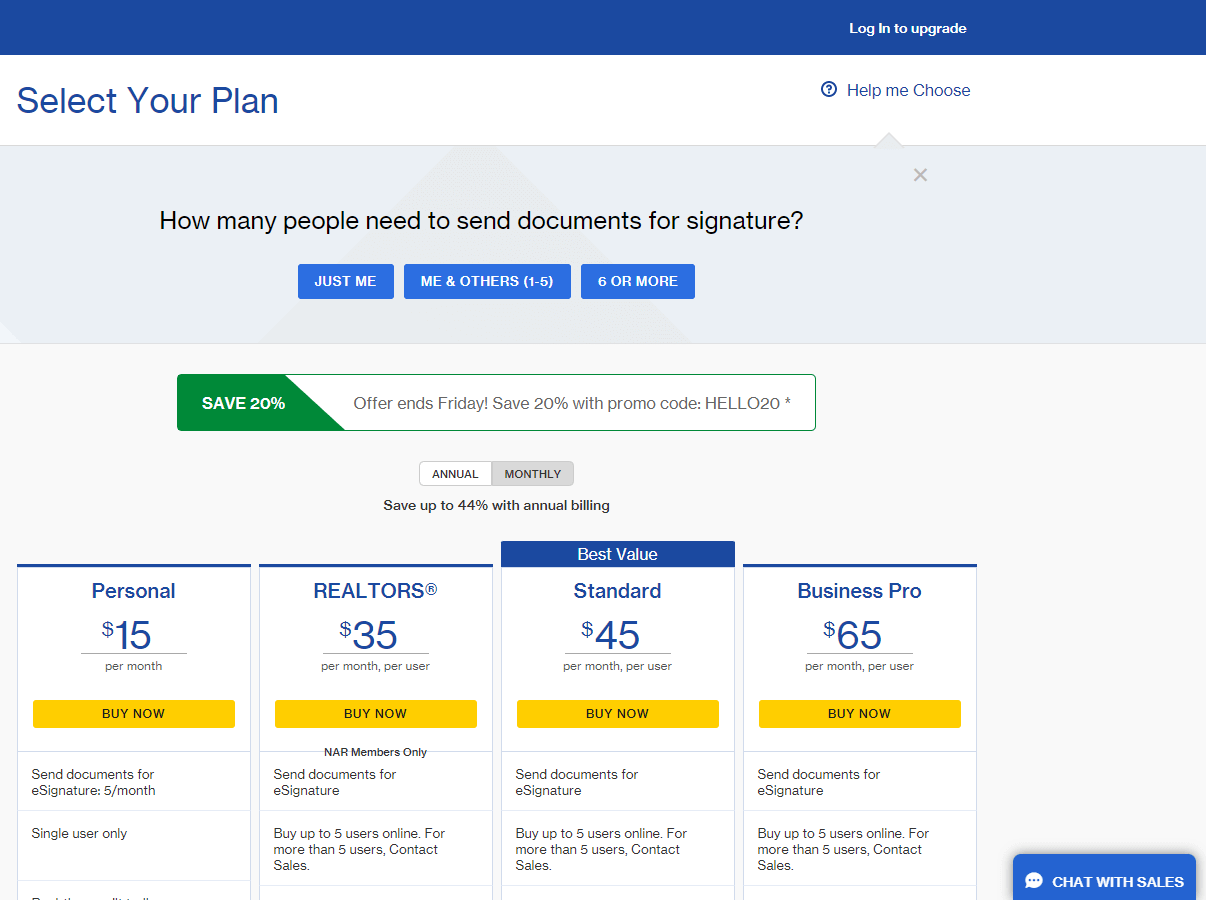The width and height of the screenshot is (1206, 900).
Task: Click the NAR Members Only note
Action: tap(376, 752)
